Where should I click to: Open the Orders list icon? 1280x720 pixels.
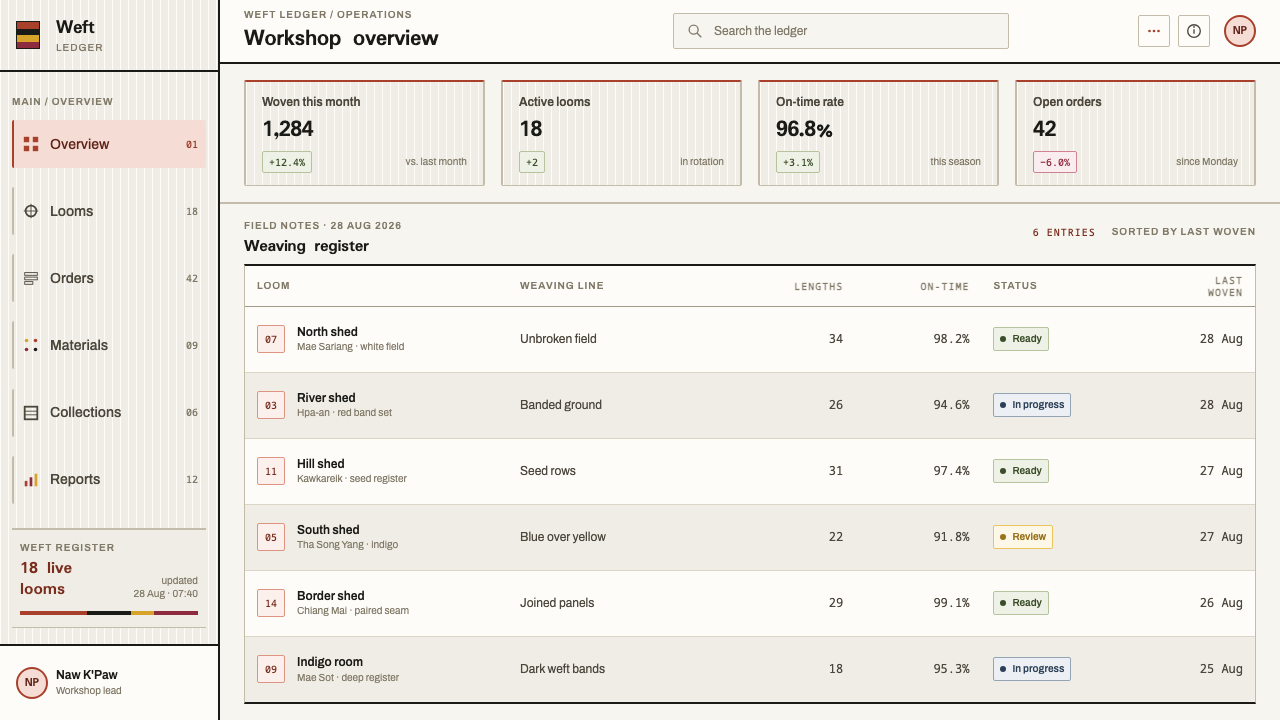click(x=31, y=278)
